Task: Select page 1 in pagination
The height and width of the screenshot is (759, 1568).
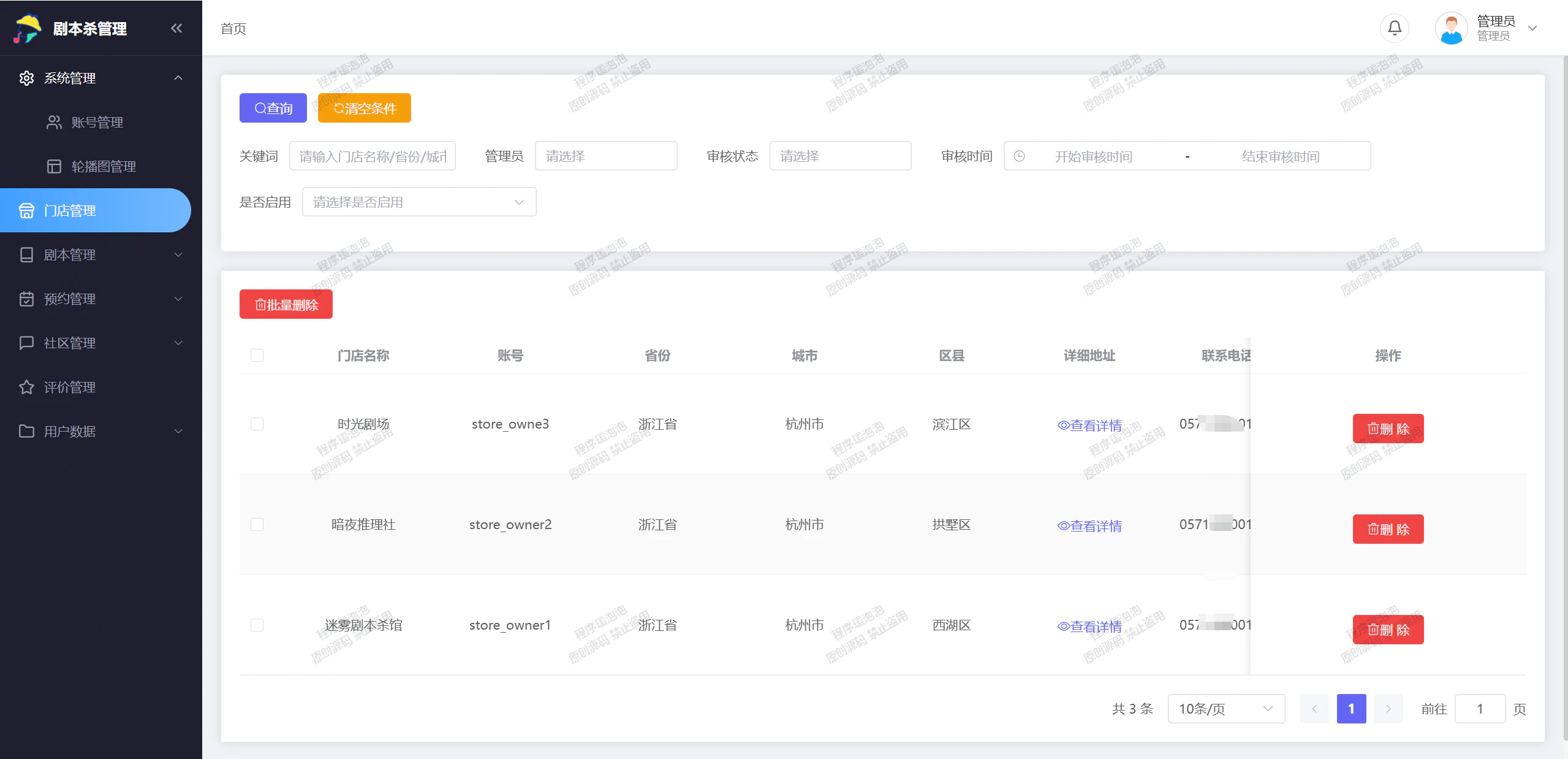Action: click(x=1351, y=709)
